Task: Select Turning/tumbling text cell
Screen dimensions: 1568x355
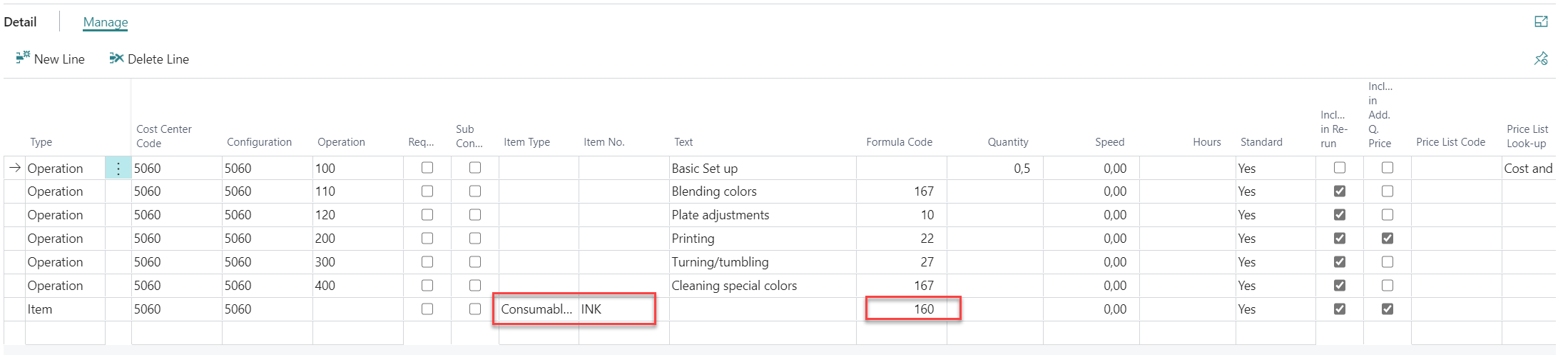Action: (763, 262)
